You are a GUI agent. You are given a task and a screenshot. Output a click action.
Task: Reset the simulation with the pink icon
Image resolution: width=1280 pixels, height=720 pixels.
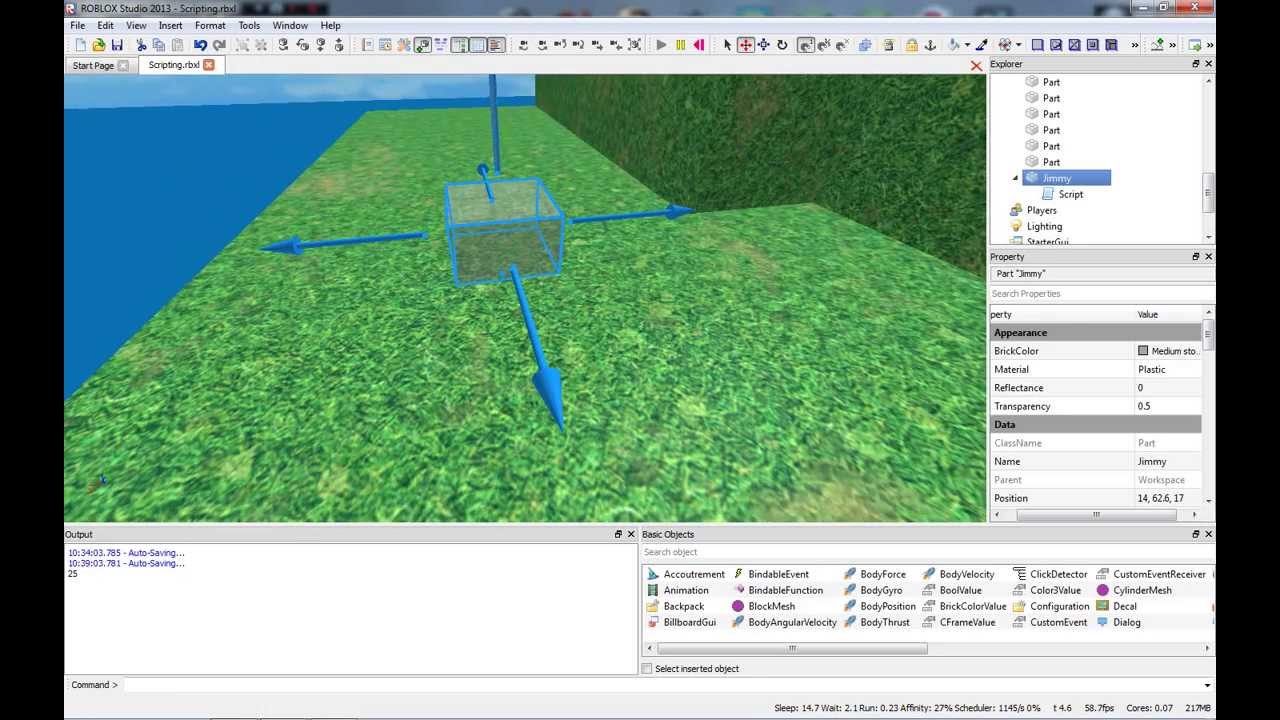tap(699, 45)
